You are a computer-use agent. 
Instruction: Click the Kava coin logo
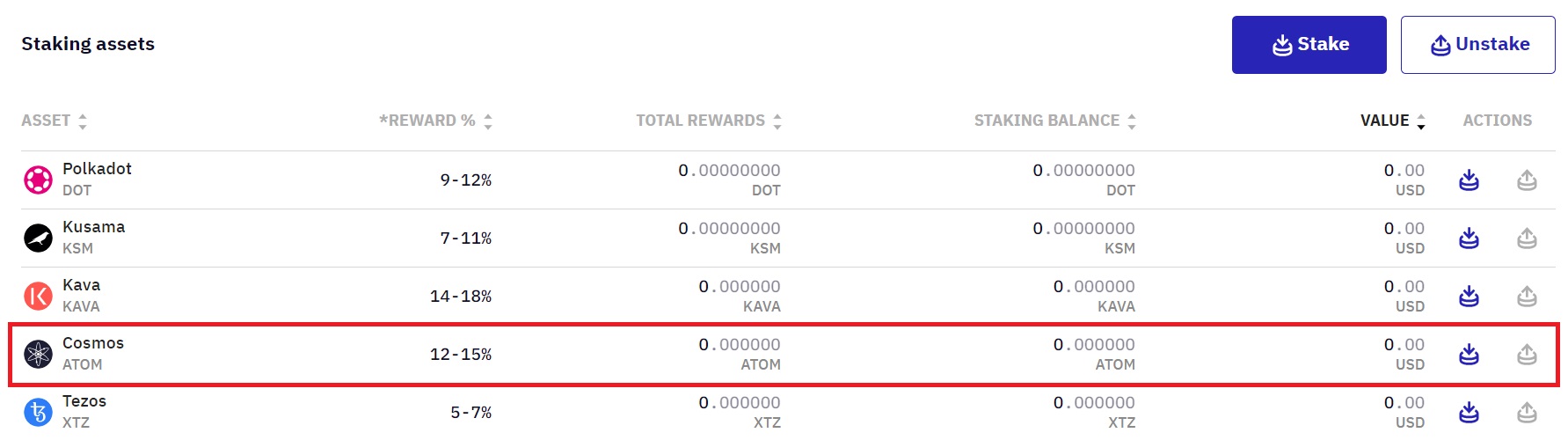pos(38,296)
